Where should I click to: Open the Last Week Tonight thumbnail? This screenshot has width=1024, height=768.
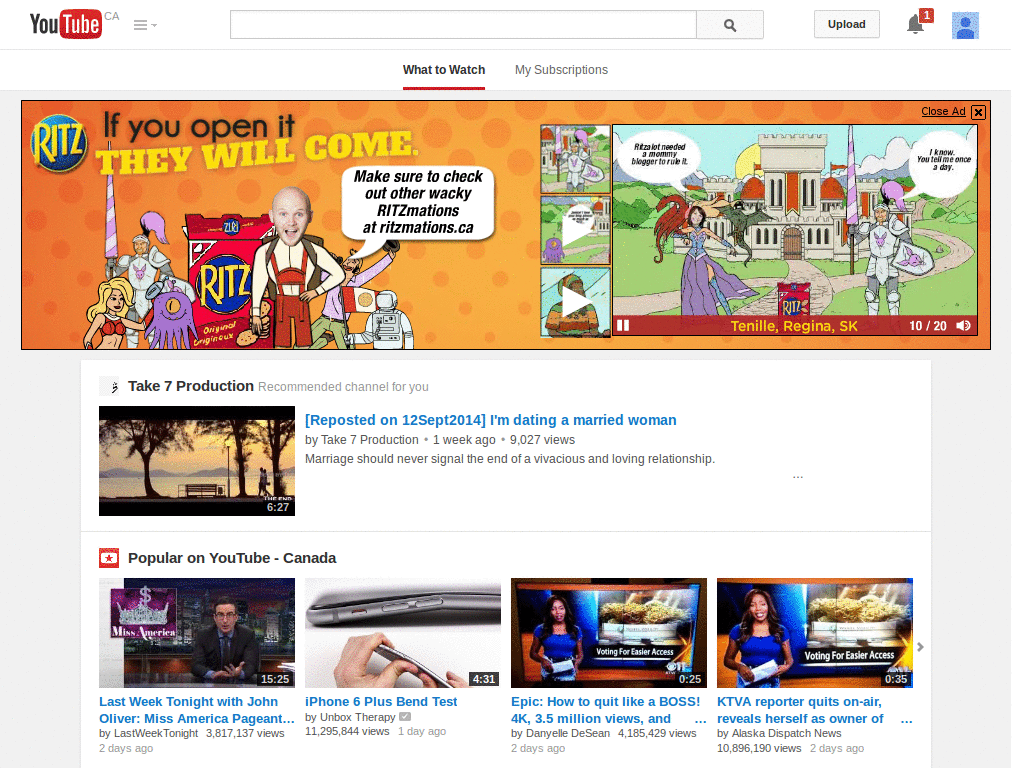click(x=197, y=633)
